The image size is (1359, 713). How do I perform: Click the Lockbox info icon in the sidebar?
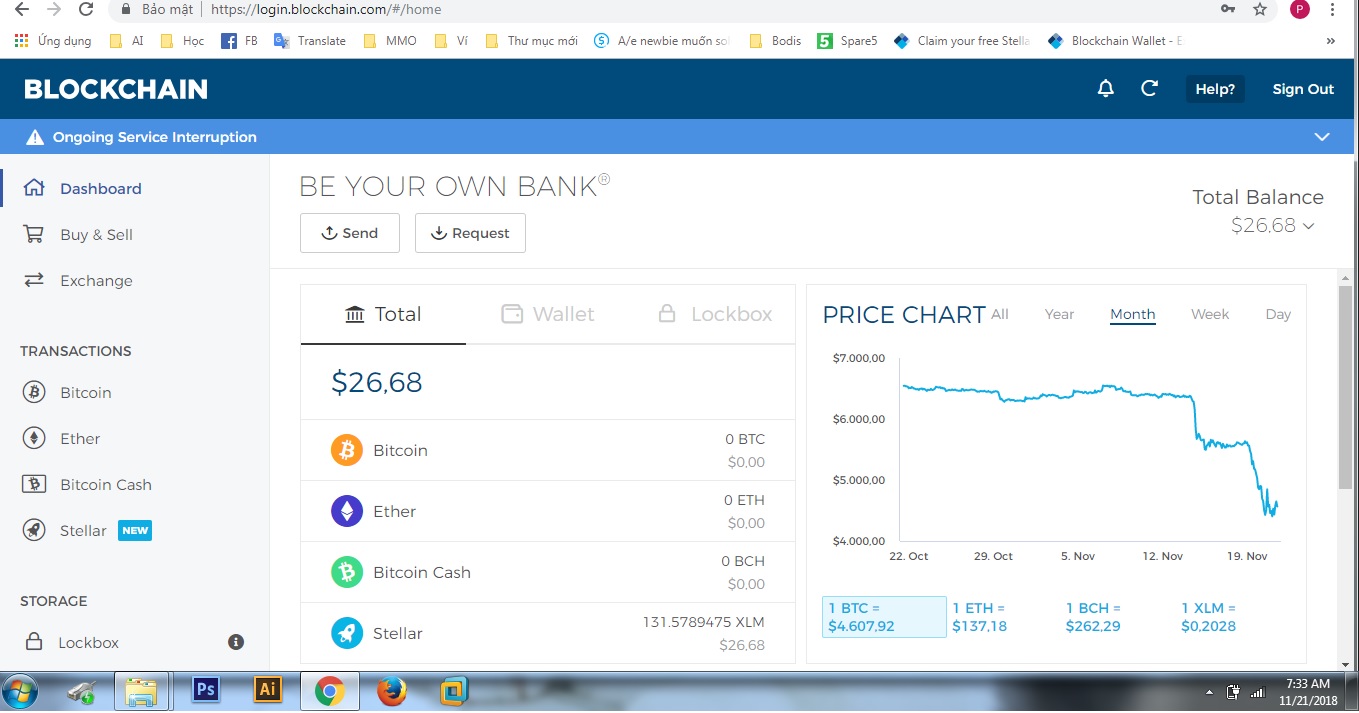coord(236,642)
